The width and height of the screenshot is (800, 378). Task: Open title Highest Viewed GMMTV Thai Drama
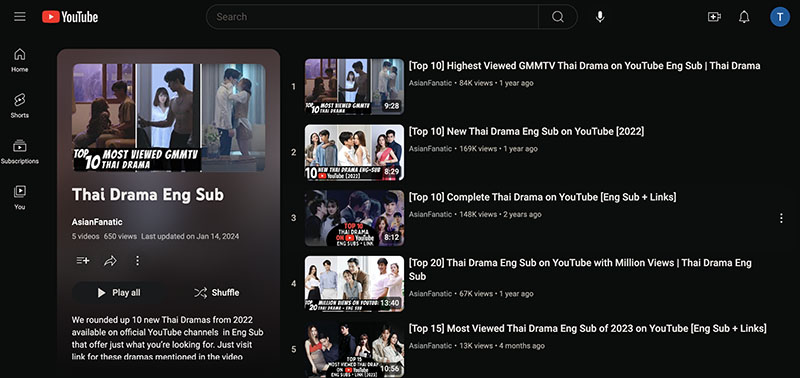coord(584,66)
